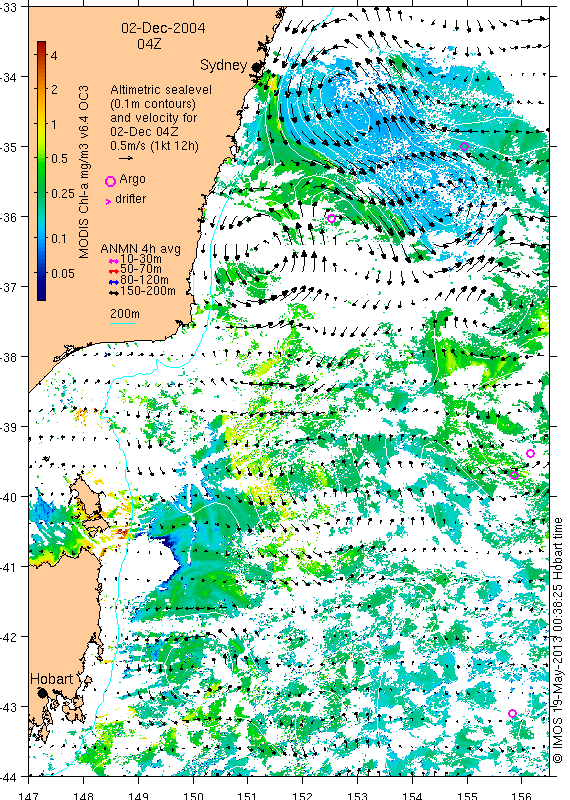Click the Hobart city label
This screenshot has height=800, width=570.
click(x=52, y=679)
